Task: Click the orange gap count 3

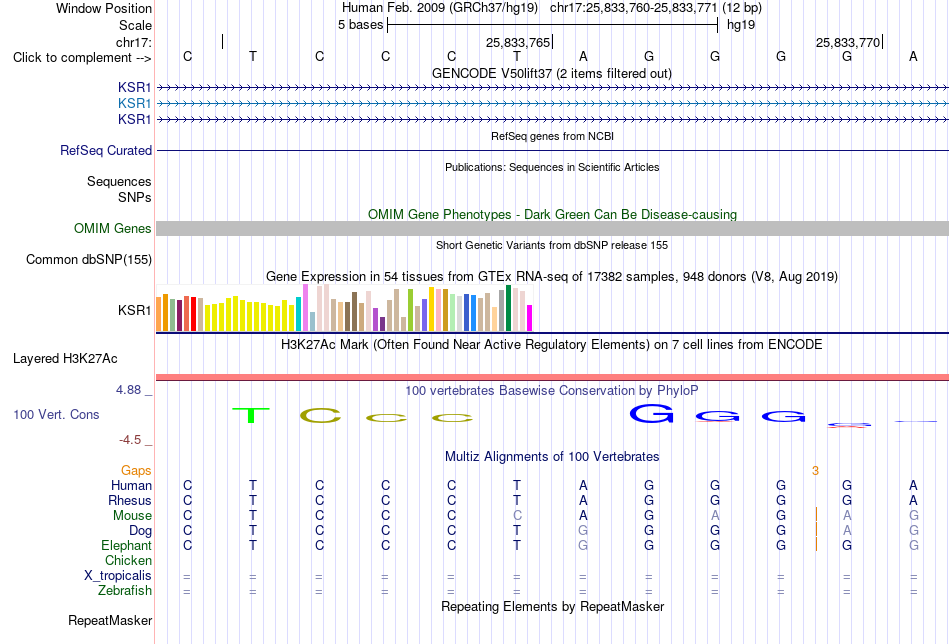Action: [815, 471]
